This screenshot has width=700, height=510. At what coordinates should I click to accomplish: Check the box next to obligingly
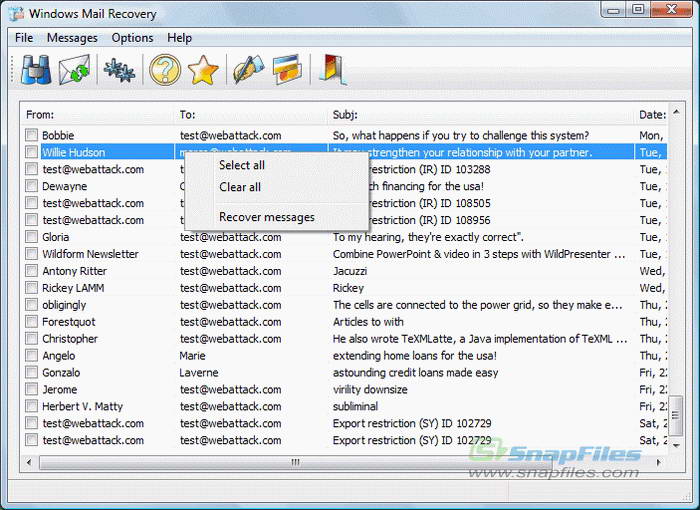(x=31, y=305)
